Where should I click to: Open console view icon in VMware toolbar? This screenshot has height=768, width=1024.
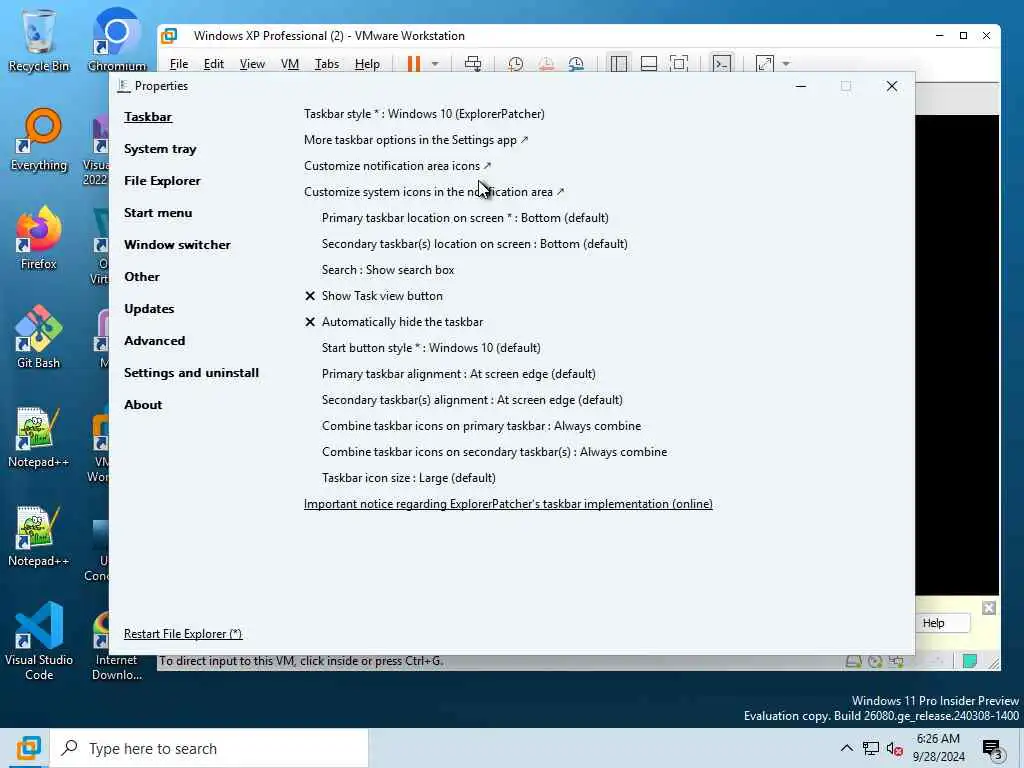click(722, 63)
